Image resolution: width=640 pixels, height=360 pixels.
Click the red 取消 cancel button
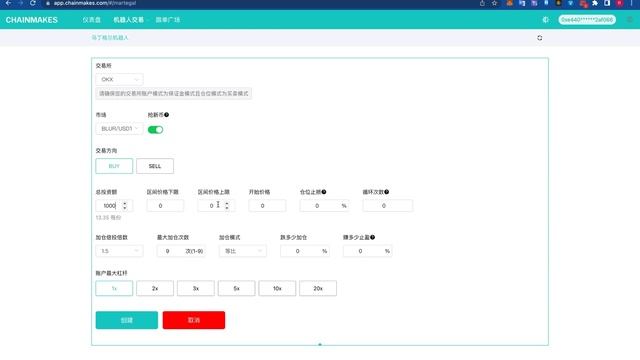coord(193,320)
